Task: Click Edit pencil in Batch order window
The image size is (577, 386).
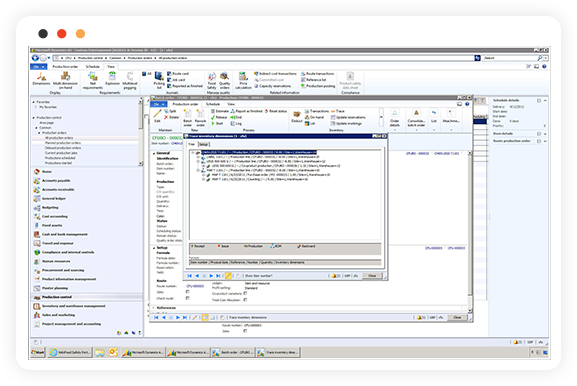Action: 157,115
